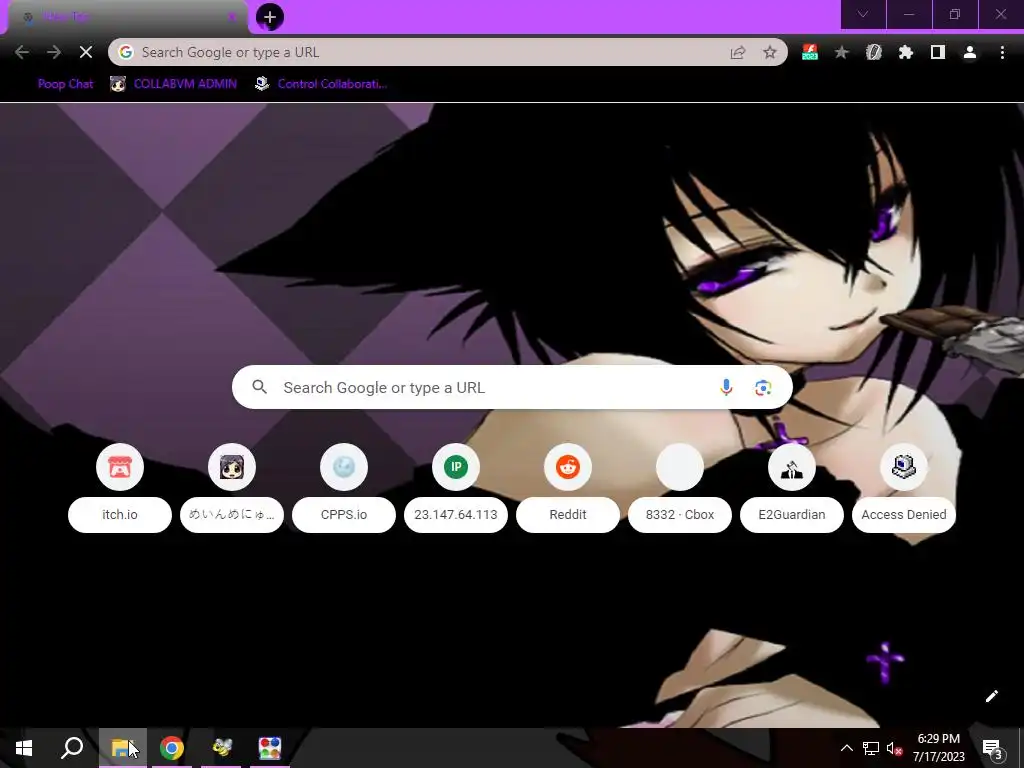The height and width of the screenshot is (768, 1024).
Task: Click the muted volume tray icon
Action: 894,748
